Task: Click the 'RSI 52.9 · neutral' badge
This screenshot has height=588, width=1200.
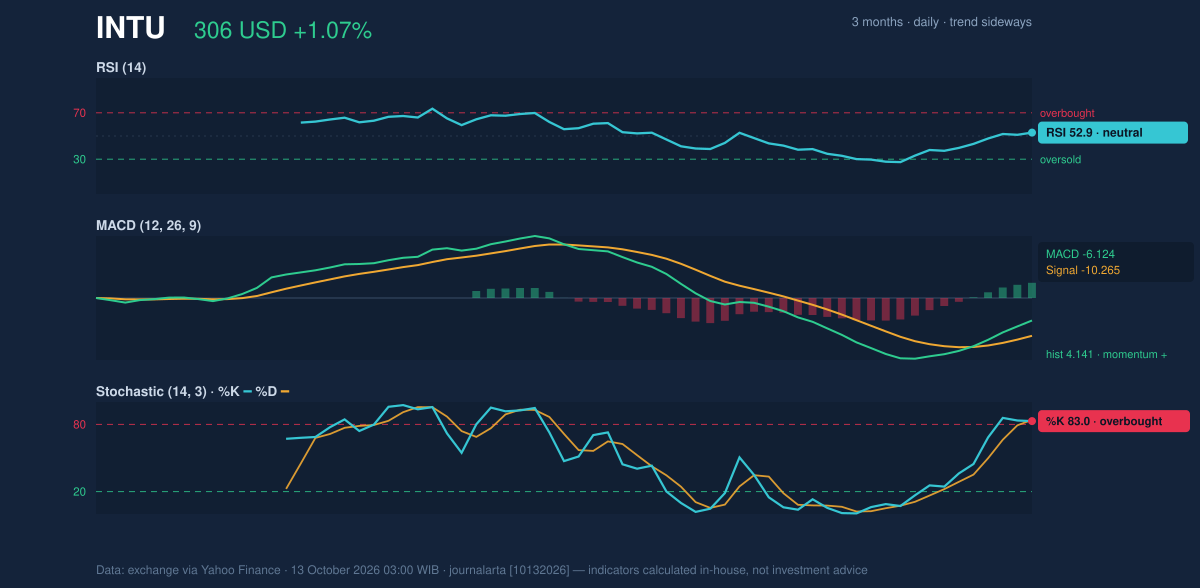Action: coord(1113,132)
